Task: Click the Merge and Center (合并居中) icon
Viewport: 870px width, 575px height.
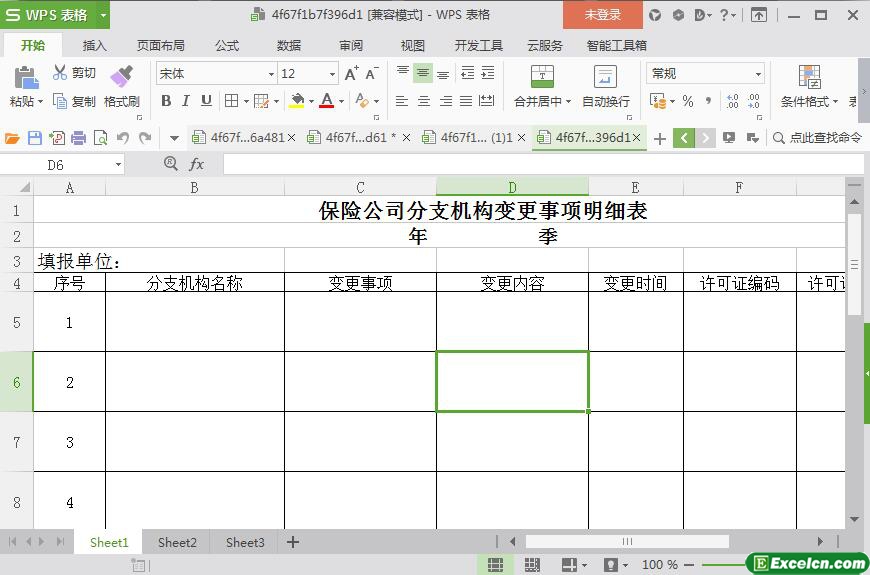Action: 541,77
